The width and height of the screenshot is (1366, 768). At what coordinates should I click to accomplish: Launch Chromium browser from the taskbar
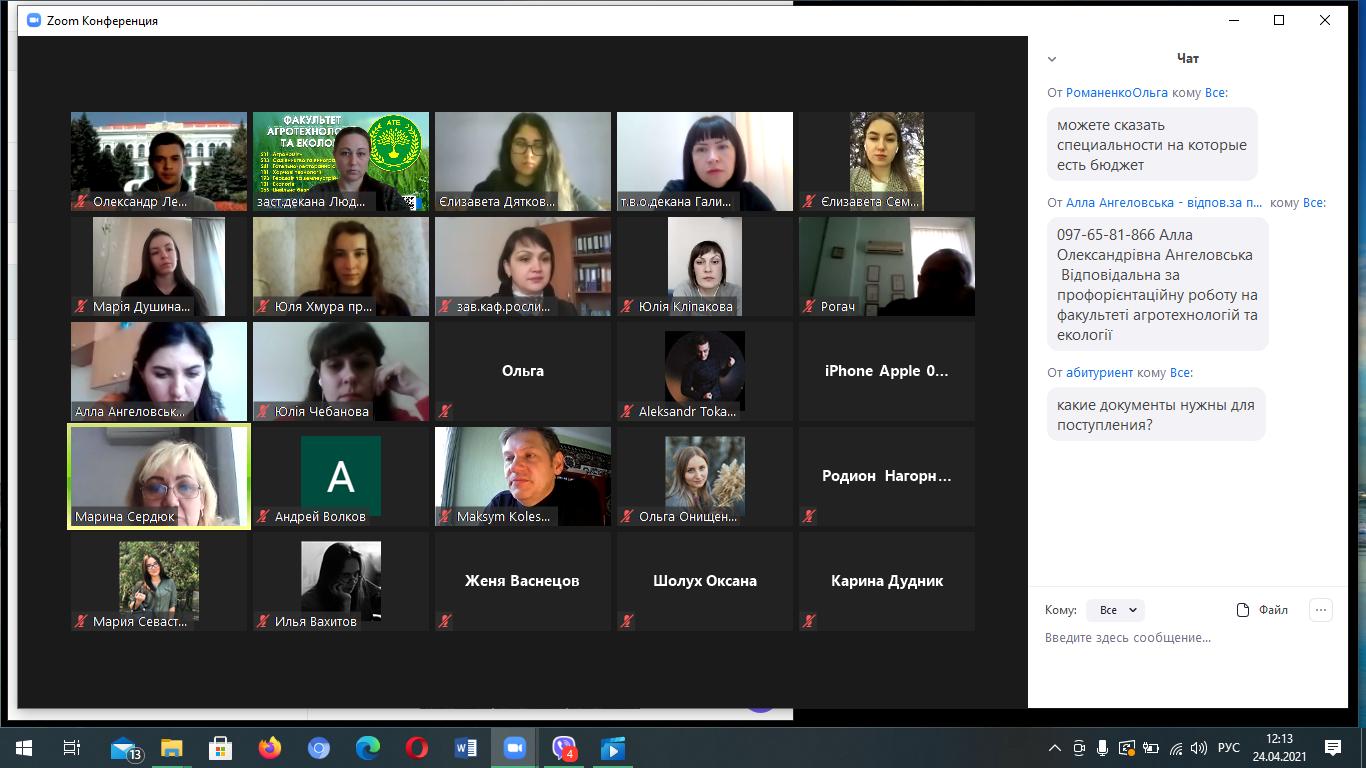319,748
